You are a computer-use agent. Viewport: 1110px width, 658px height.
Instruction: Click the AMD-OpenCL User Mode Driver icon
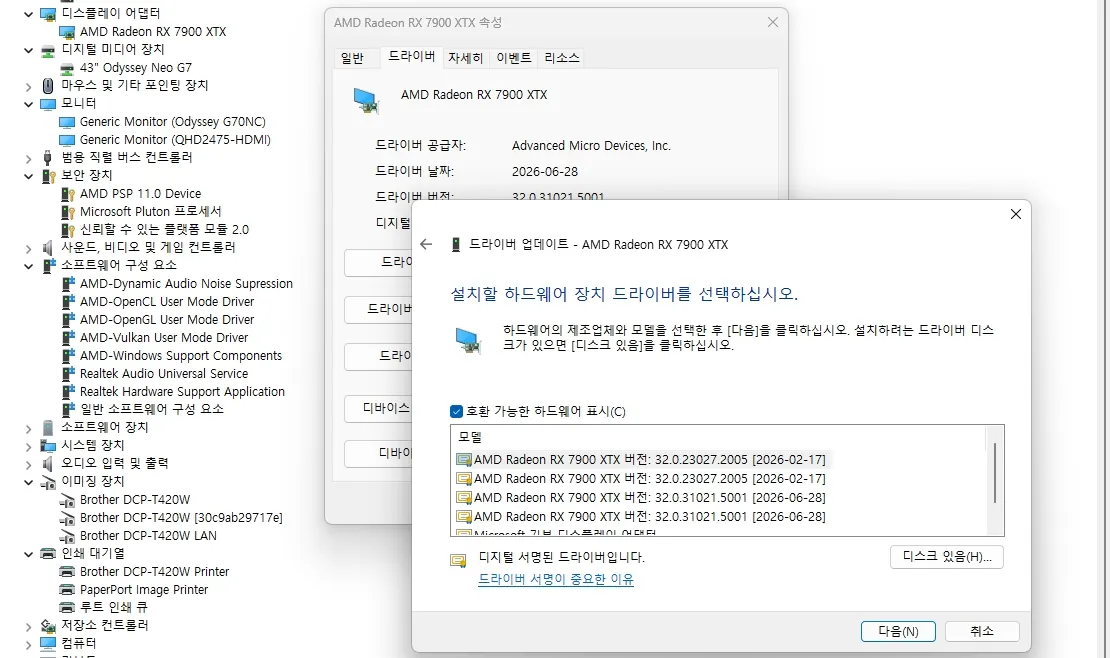68,302
